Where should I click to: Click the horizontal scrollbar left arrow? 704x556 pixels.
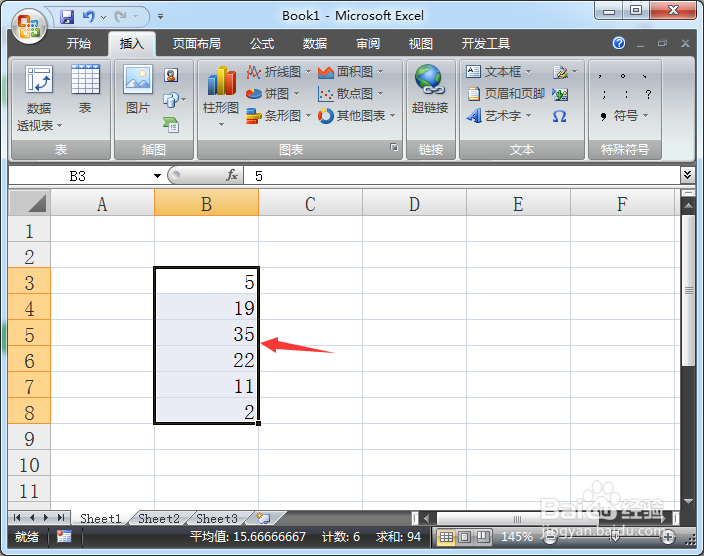tap(427, 518)
